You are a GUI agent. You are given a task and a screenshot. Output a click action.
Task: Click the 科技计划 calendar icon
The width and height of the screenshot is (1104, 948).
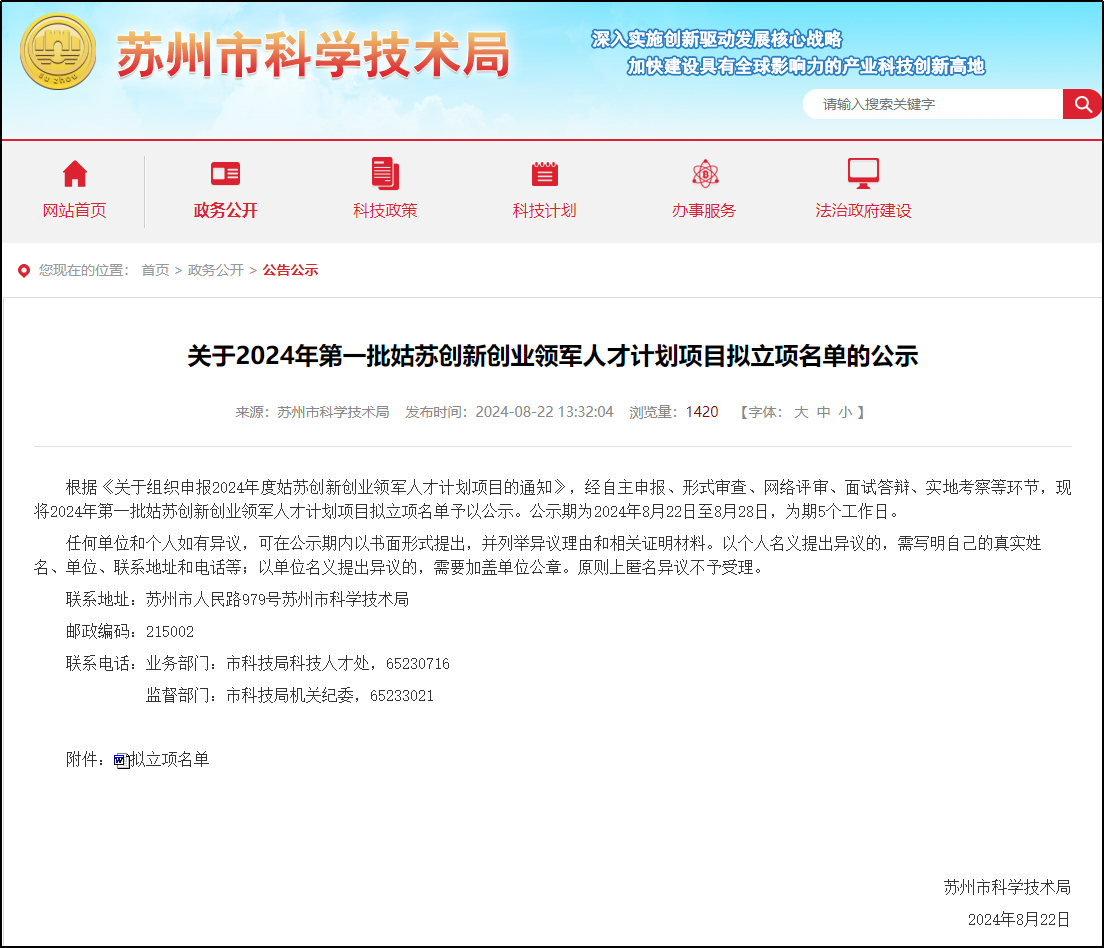pyautogui.click(x=544, y=173)
